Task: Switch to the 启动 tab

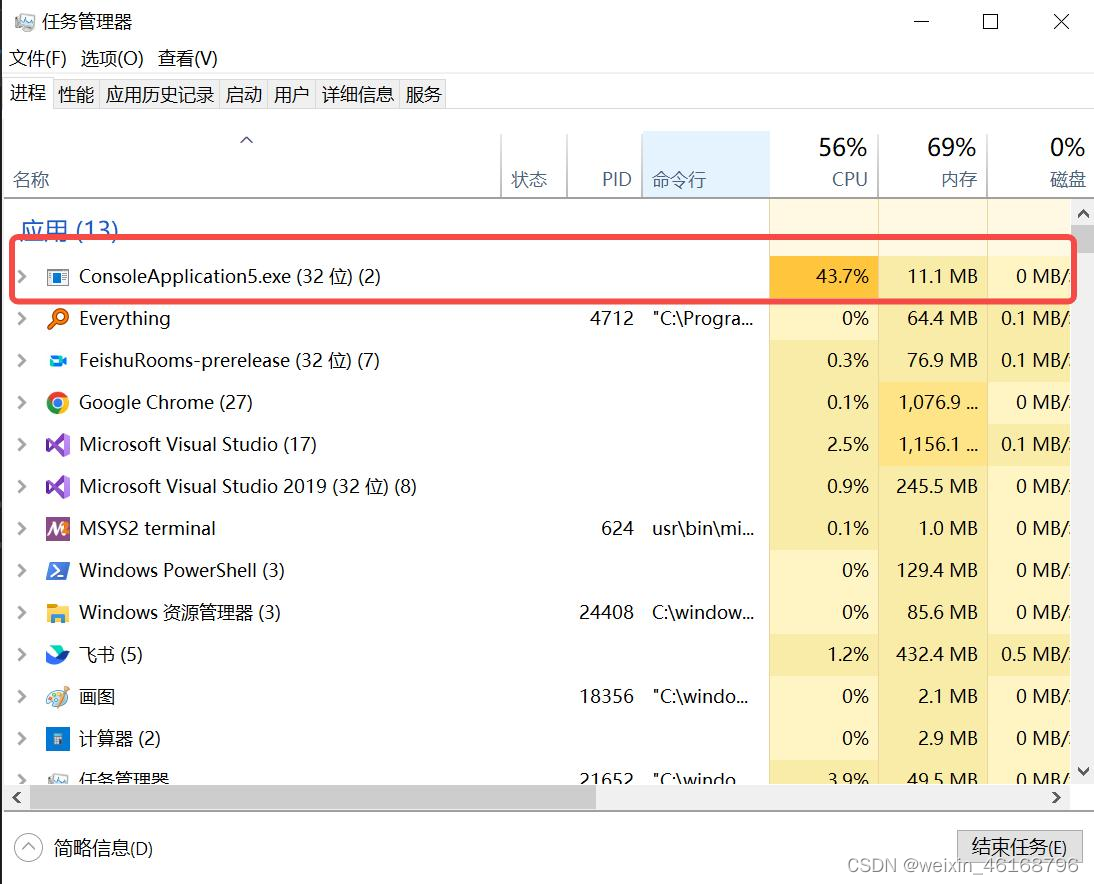Action: 243,94
